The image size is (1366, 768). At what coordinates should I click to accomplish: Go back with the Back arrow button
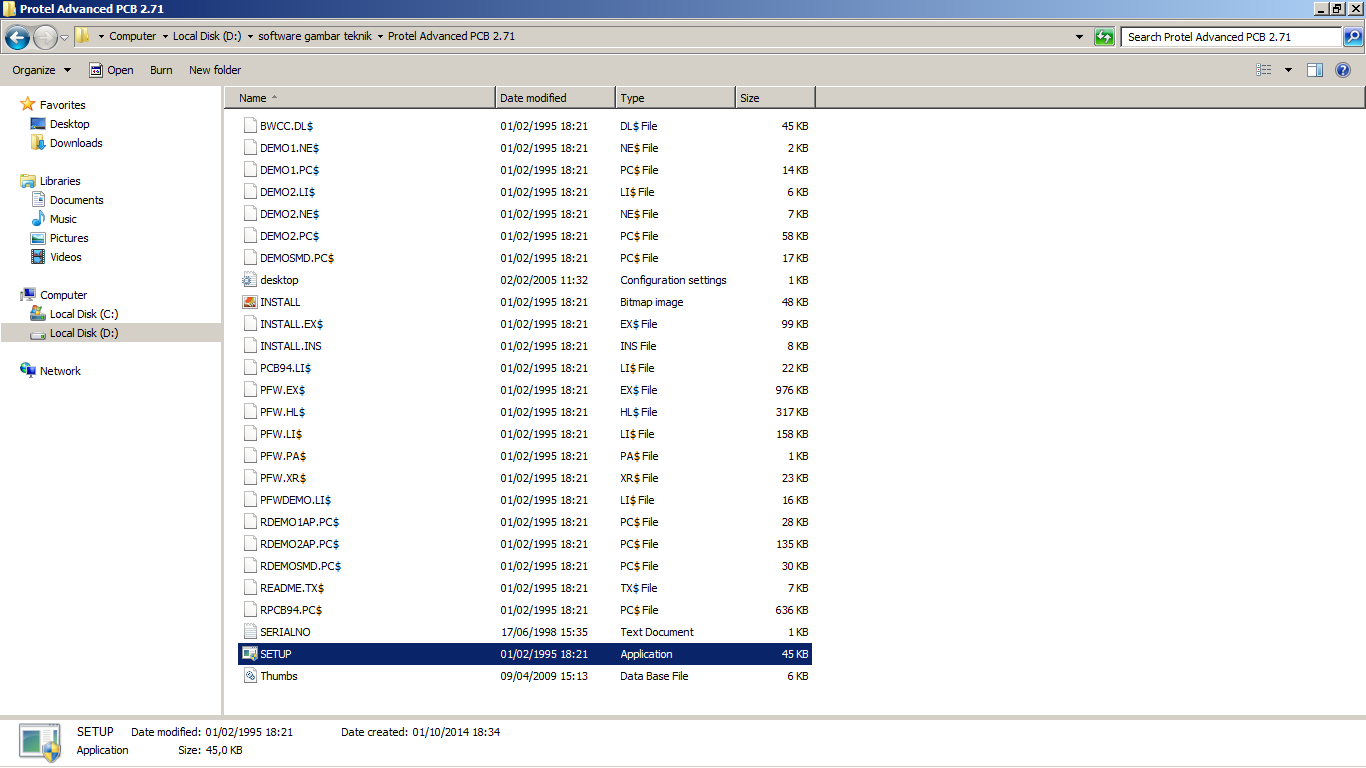(x=17, y=38)
